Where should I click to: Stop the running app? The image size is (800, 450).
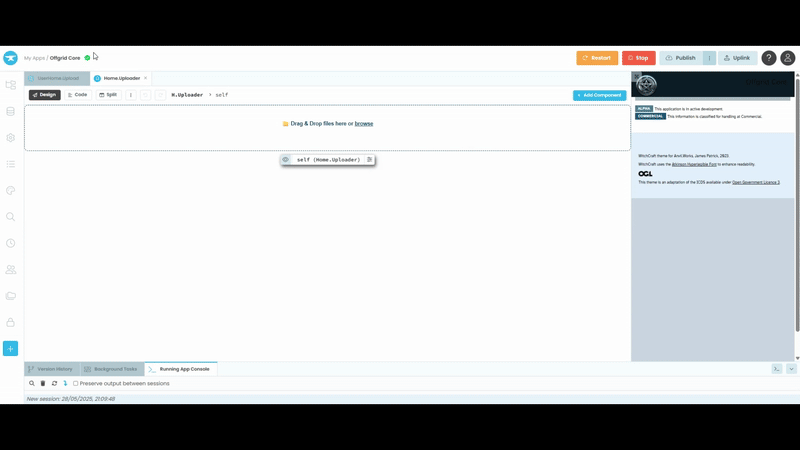click(638, 58)
